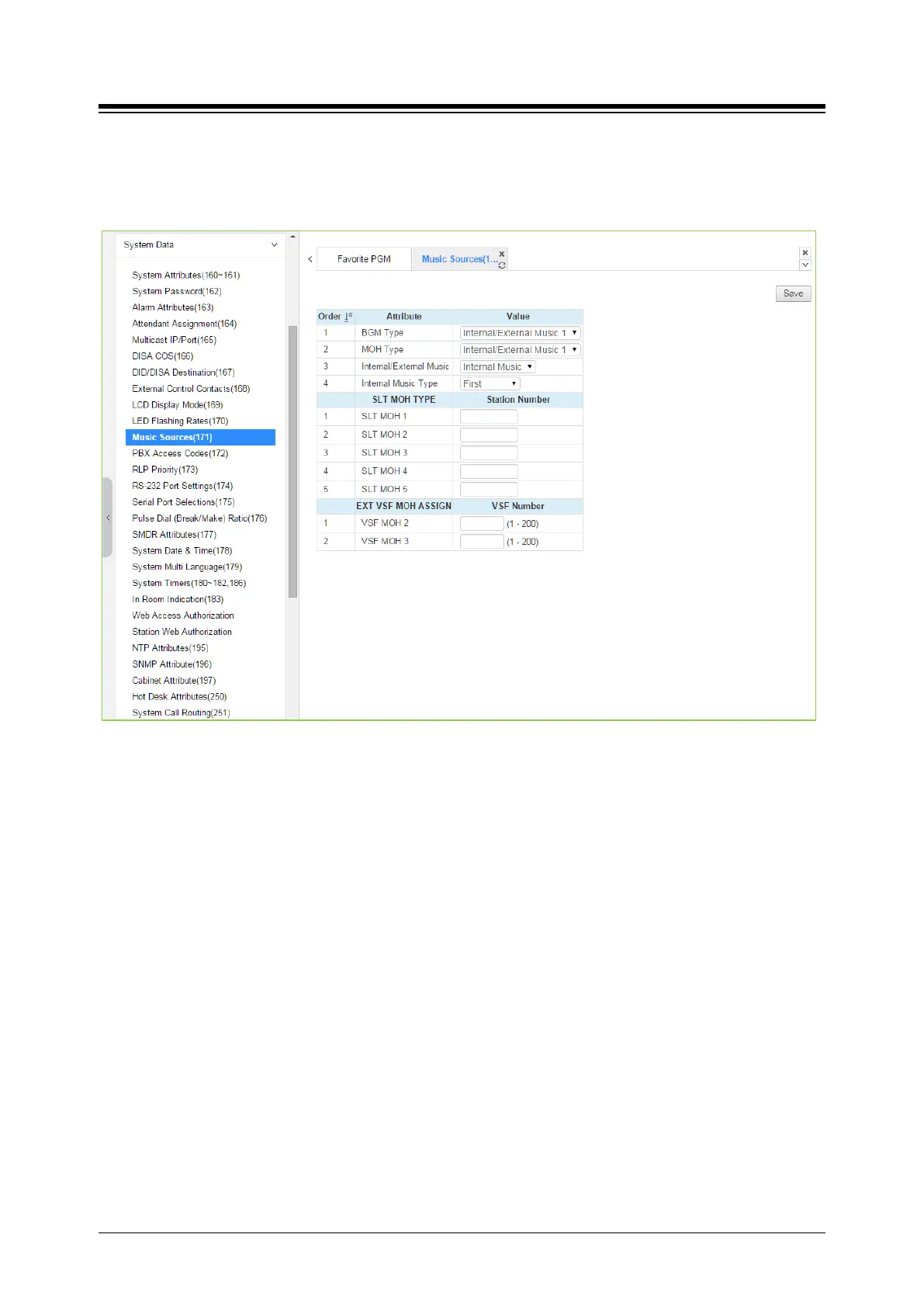Open DID/DISA Destination(167)
This screenshot has height=1307, width=924.
pos(184,373)
